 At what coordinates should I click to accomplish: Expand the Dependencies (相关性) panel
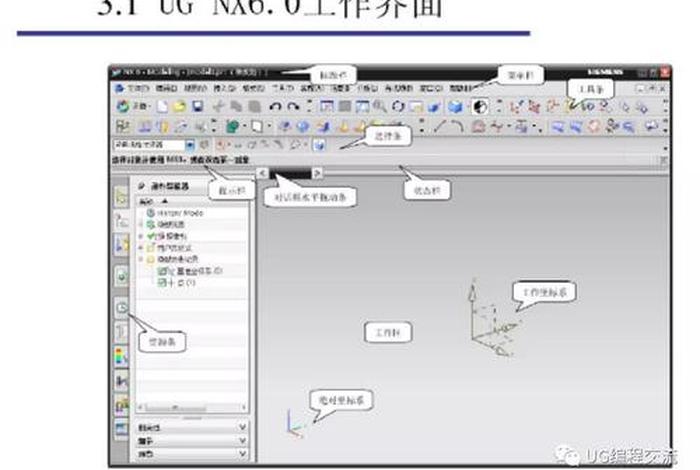coord(192,428)
